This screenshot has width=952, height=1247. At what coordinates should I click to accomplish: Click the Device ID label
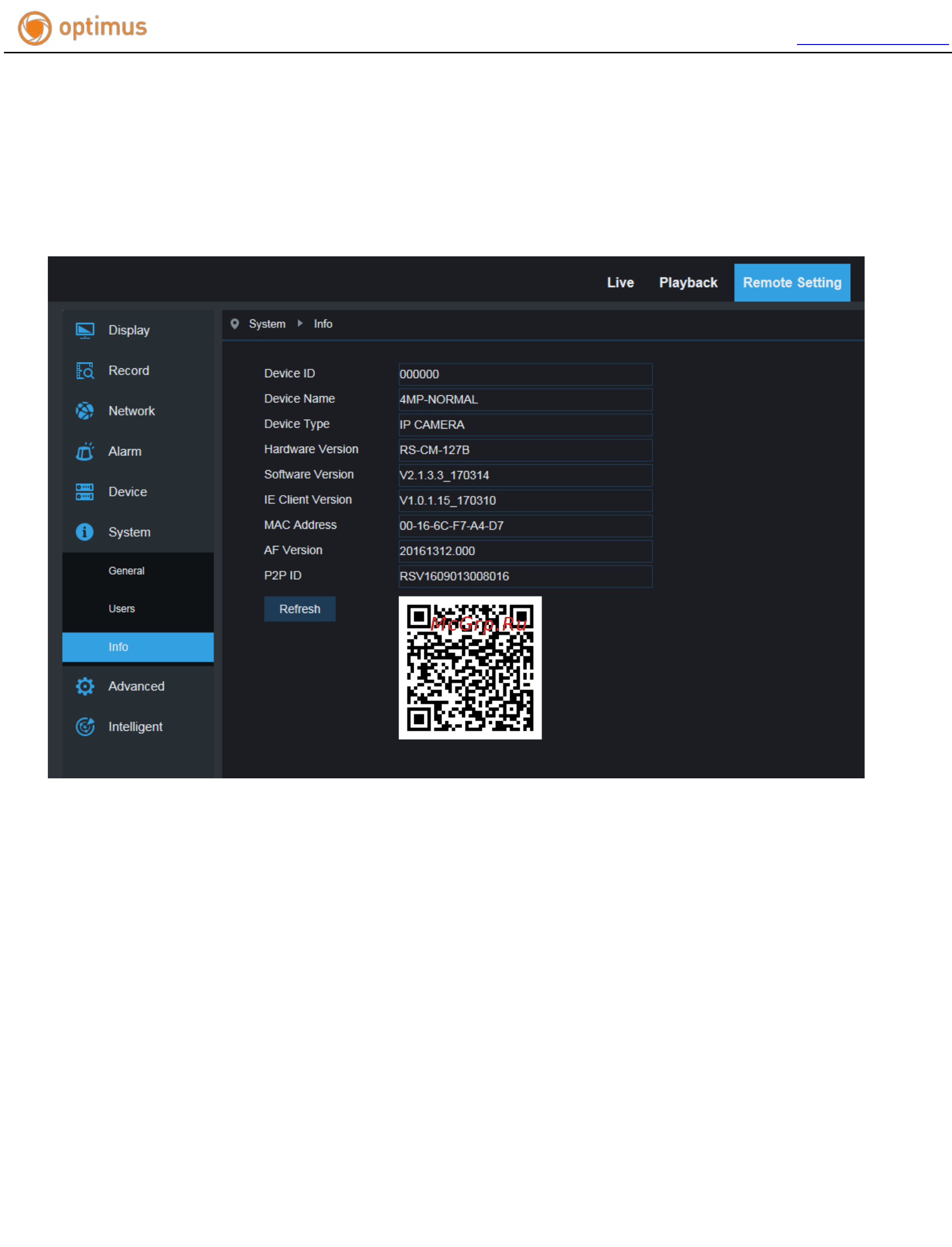289,374
